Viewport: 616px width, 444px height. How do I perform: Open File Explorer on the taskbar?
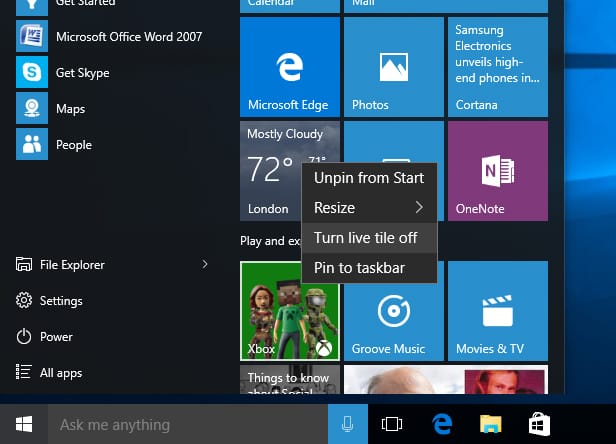tap(491, 424)
